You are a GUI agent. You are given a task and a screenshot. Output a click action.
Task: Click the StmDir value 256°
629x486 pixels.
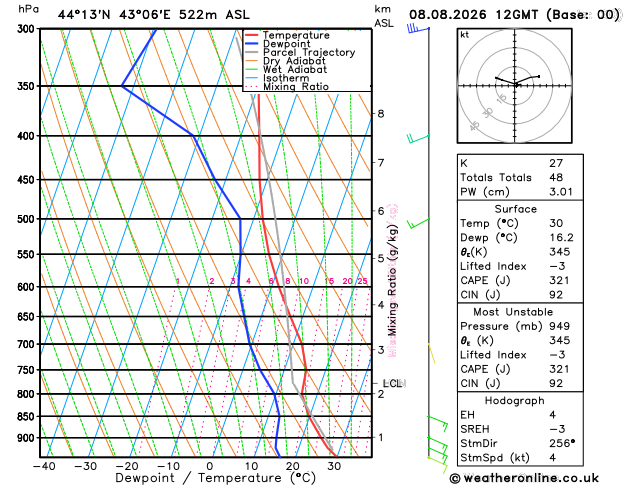point(562,443)
